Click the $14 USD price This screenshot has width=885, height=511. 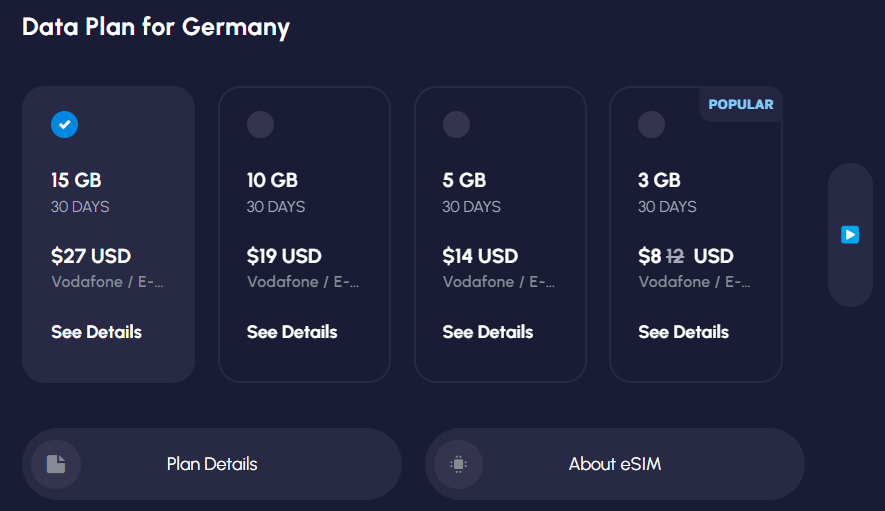[x=480, y=256]
